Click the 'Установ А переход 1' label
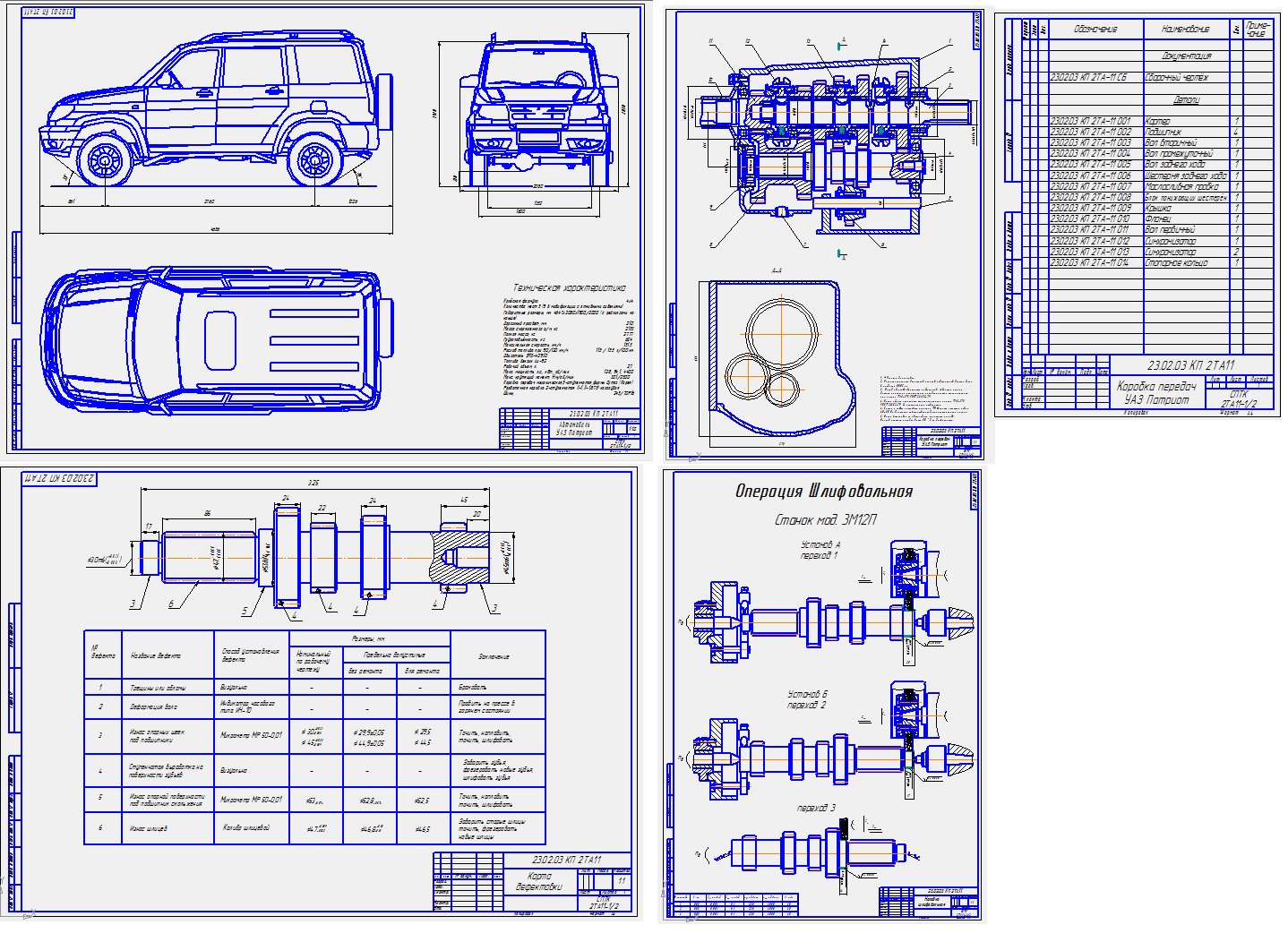Screen dimensions: 1288x942 [x=820, y=550]
